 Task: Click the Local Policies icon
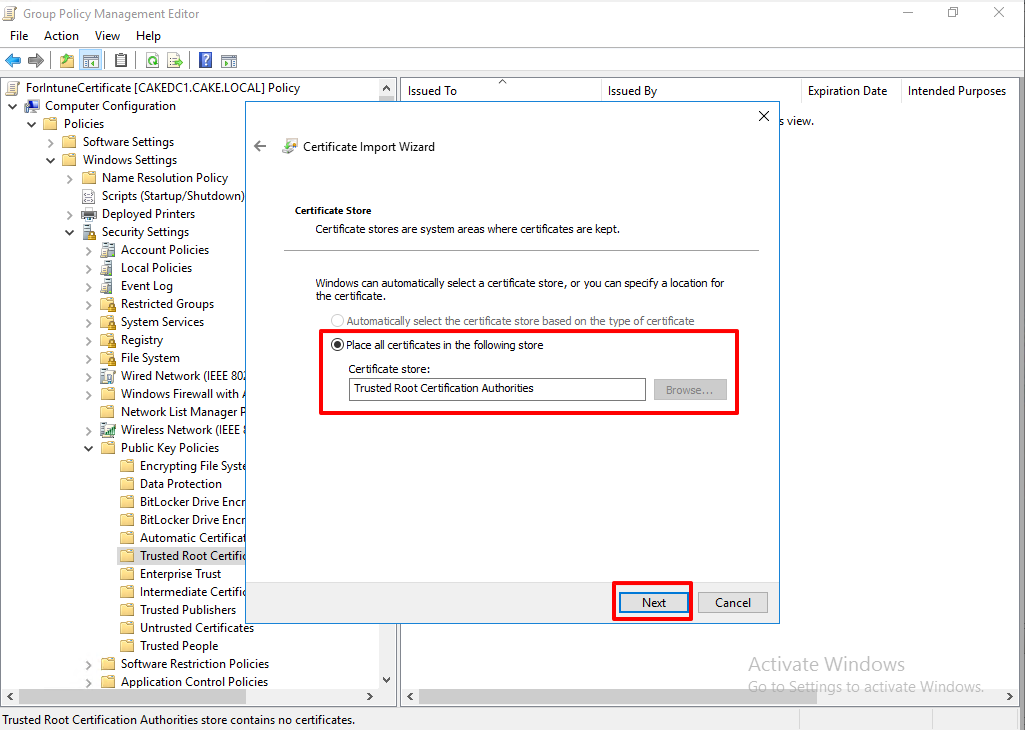[108, 268]
